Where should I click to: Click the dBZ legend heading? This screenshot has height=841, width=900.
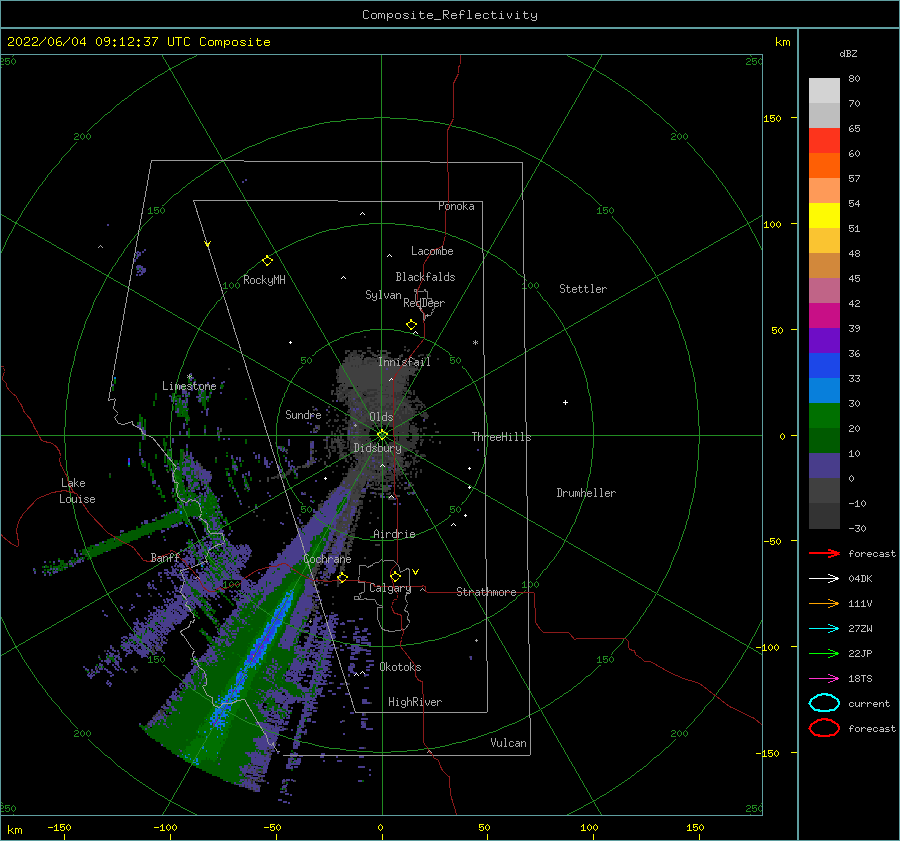tap(848, 53)
